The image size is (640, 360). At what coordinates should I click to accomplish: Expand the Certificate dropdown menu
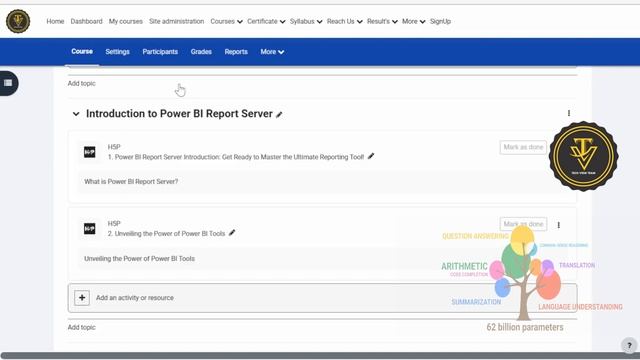tap(266, 21)
